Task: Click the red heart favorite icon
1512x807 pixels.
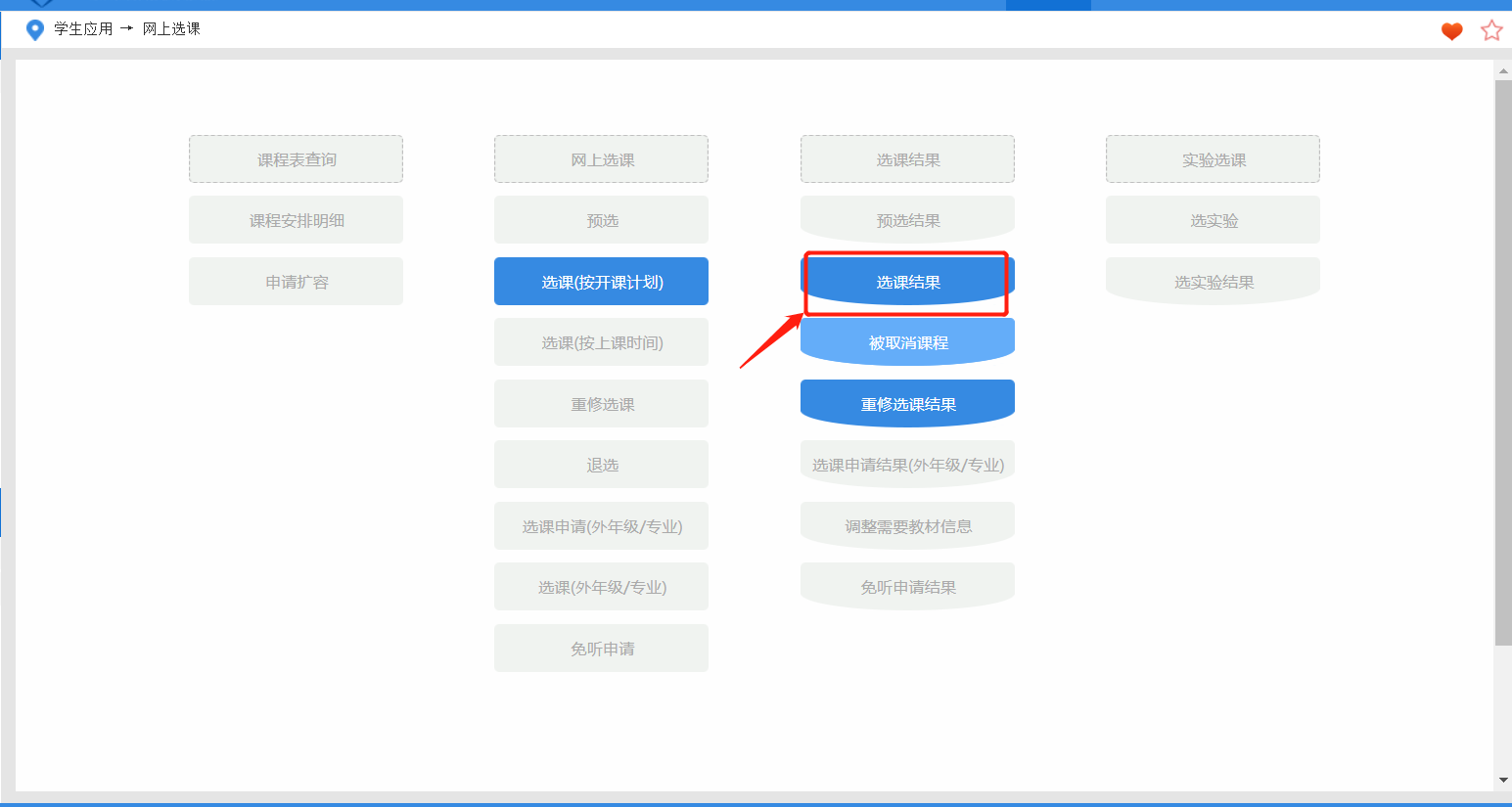Action: pos(1451,31)
